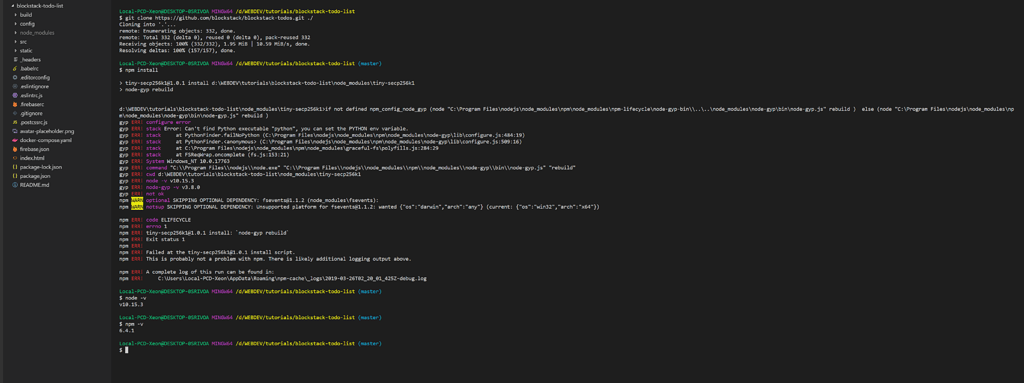The height and width of the screenshot is (383, 1024).
Task: Expand the node_modules folder
Action: click(x=15, y=32)
